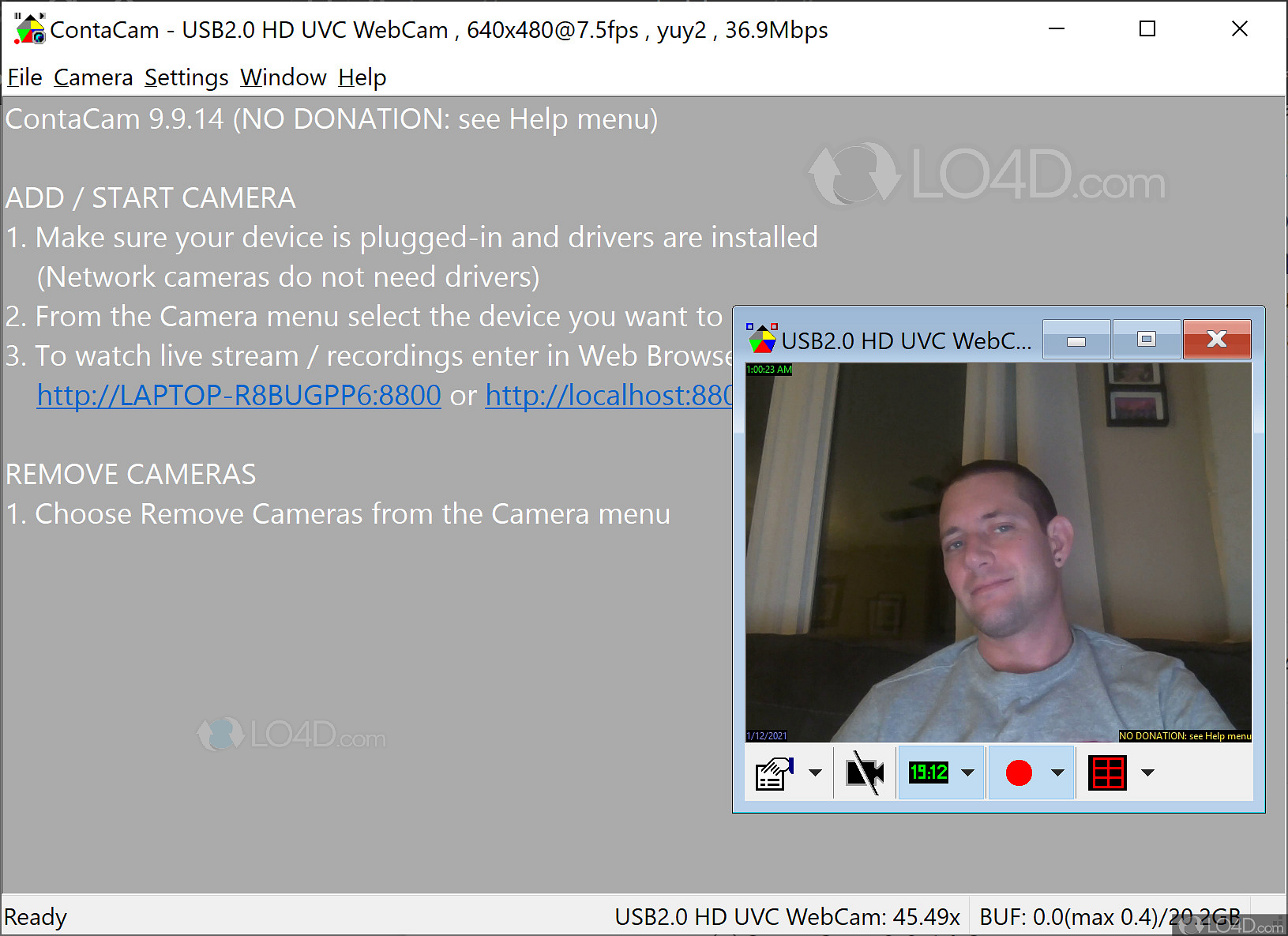Click the ContaCam app icon in title bar
Screen dimensions: 1288x936
[x=29, y=29]
